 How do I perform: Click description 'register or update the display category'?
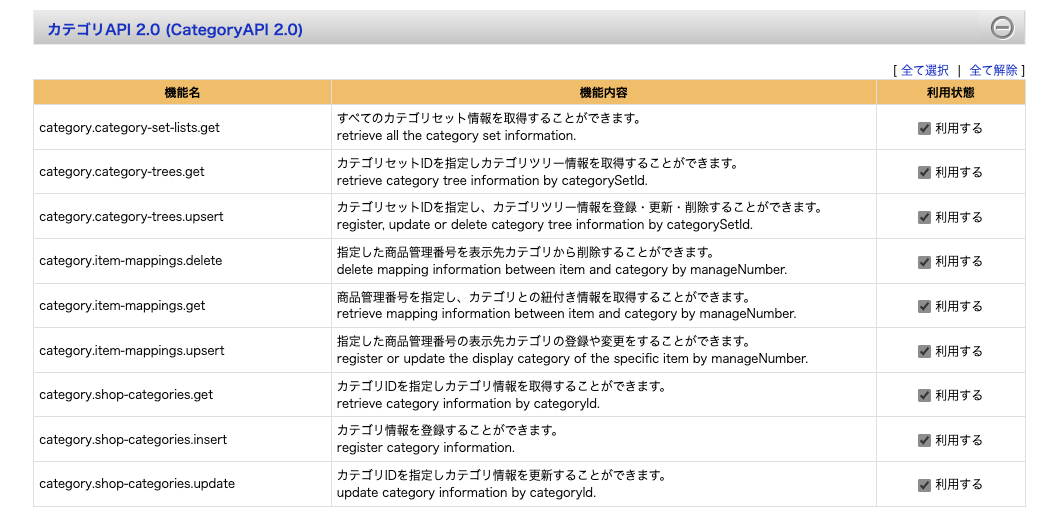point(572,358)
